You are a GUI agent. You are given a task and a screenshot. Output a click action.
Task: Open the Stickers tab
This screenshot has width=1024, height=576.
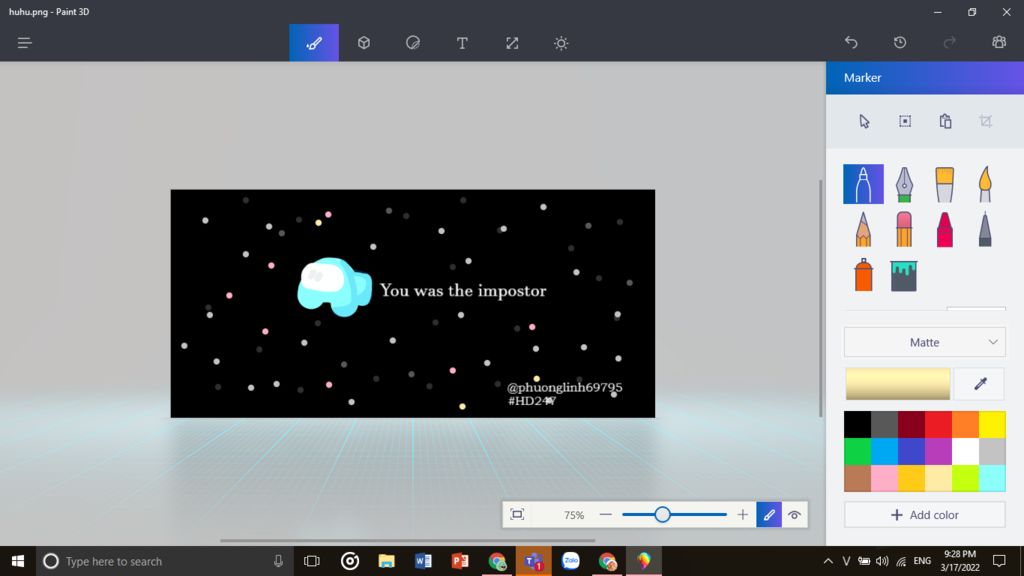pyautogui.click(x=413, y=43)
